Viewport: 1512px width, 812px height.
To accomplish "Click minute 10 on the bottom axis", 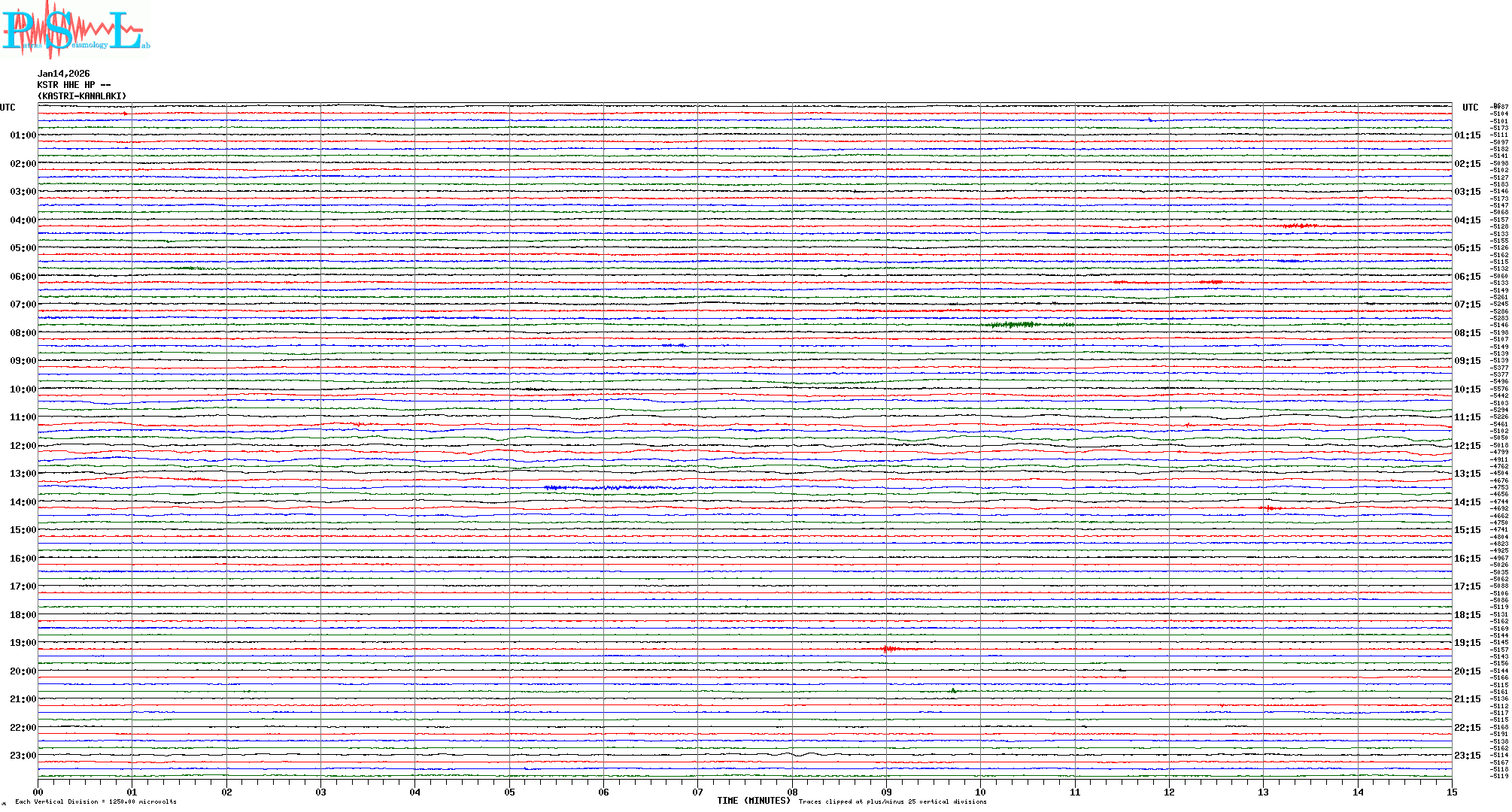I will 980,792.
